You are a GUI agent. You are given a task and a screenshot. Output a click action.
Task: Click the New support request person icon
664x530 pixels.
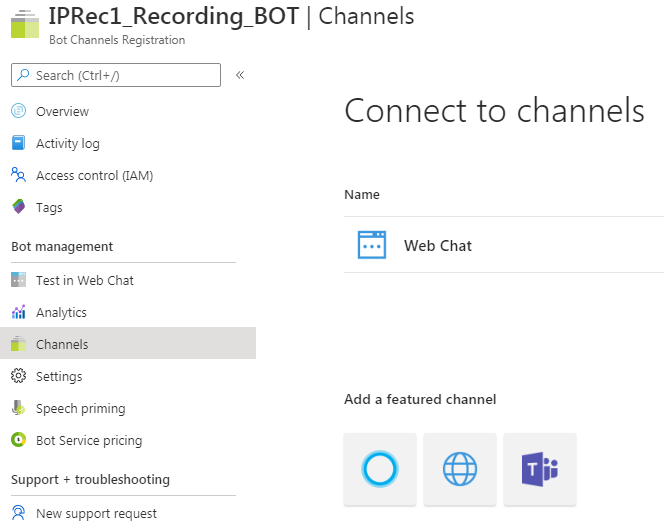click(18, 513)
